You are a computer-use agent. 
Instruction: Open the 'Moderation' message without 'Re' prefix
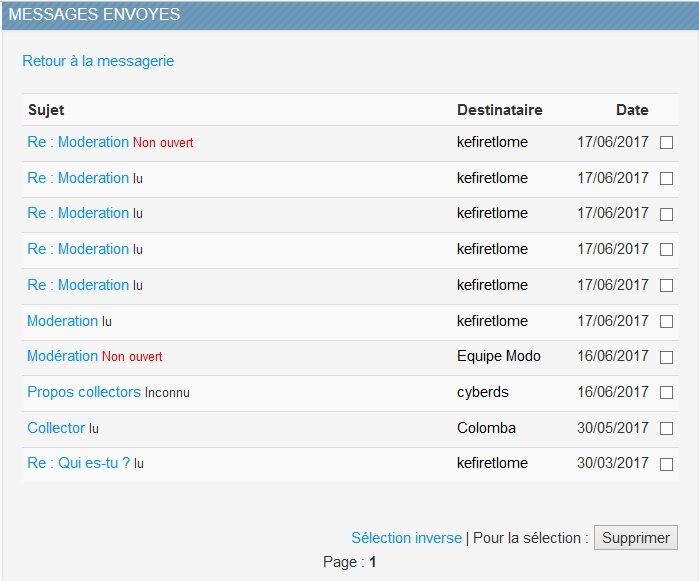[x=62, y=321]
